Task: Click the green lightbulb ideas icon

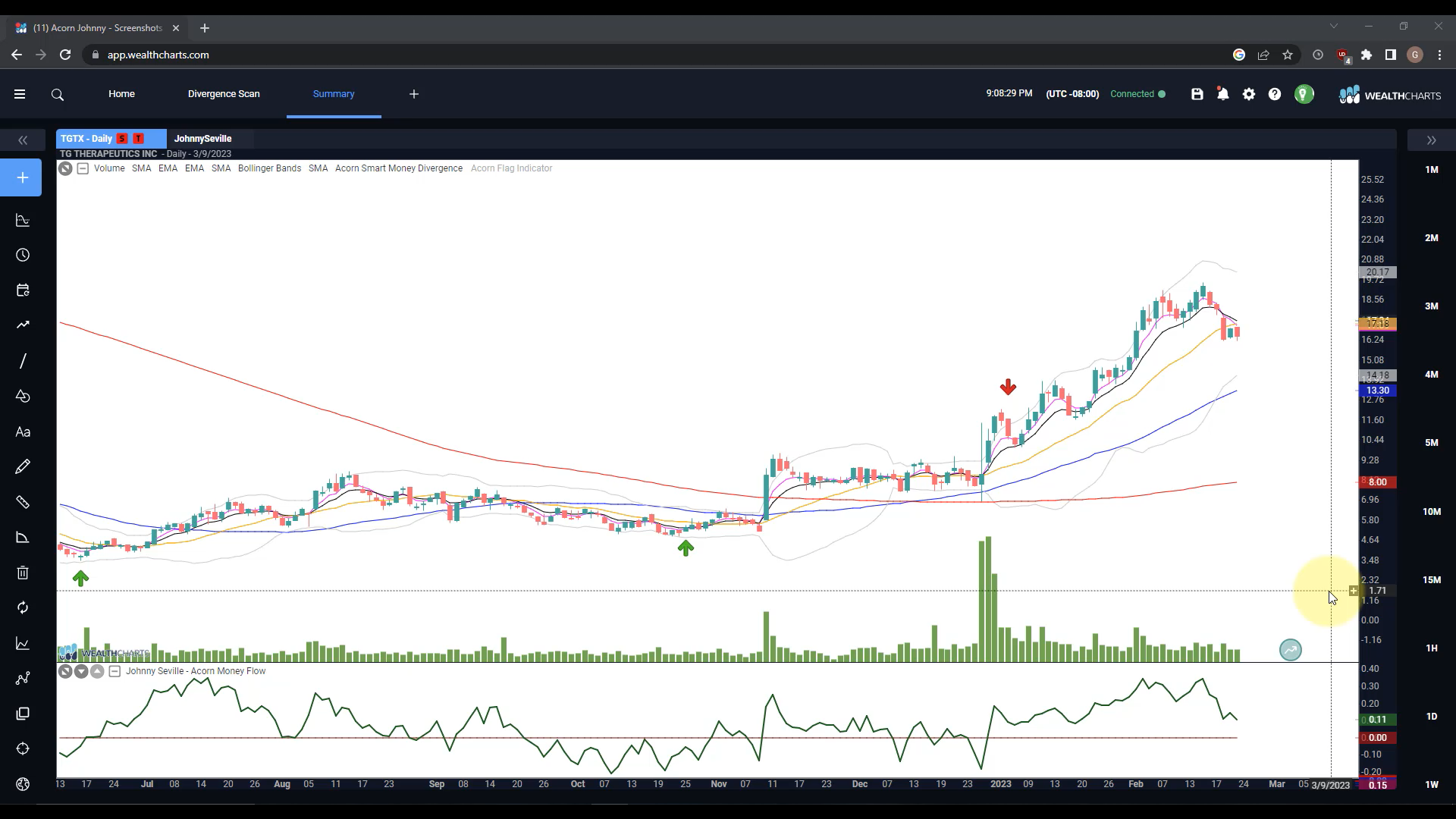Action: pos(1304,94)
